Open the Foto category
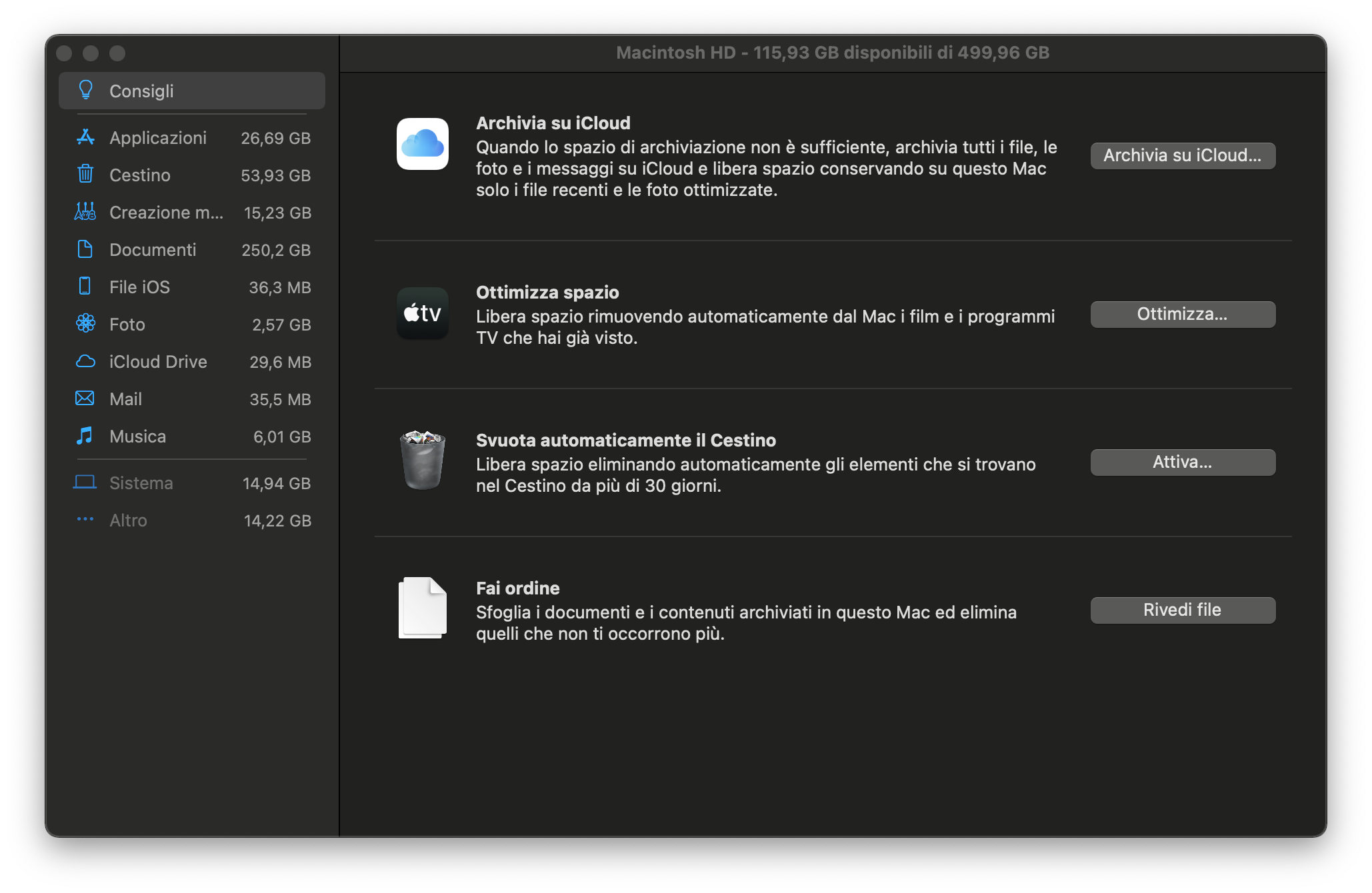The width and height of the screenshot is (1372, 893). point(192,325)
